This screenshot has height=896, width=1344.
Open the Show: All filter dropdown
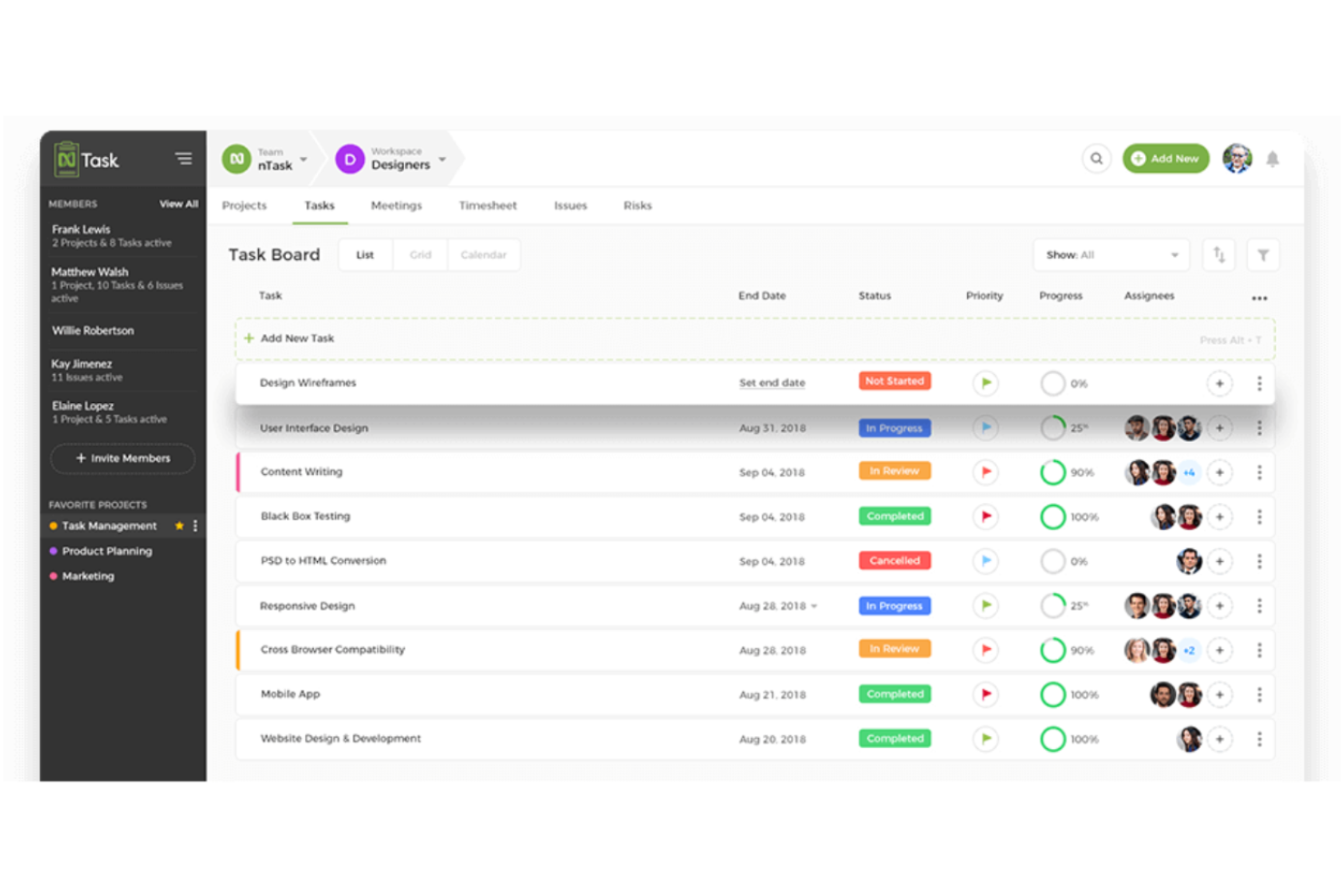click(1112, 255)
